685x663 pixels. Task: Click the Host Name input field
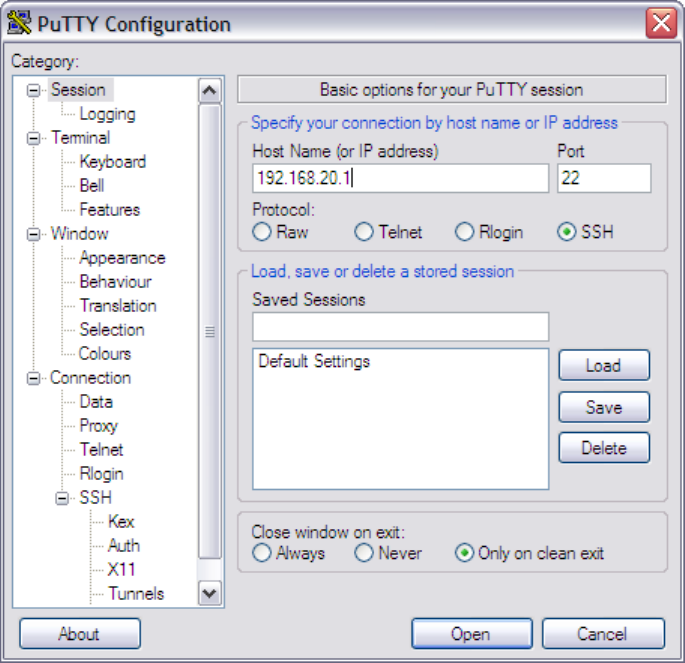coord(400,178)
